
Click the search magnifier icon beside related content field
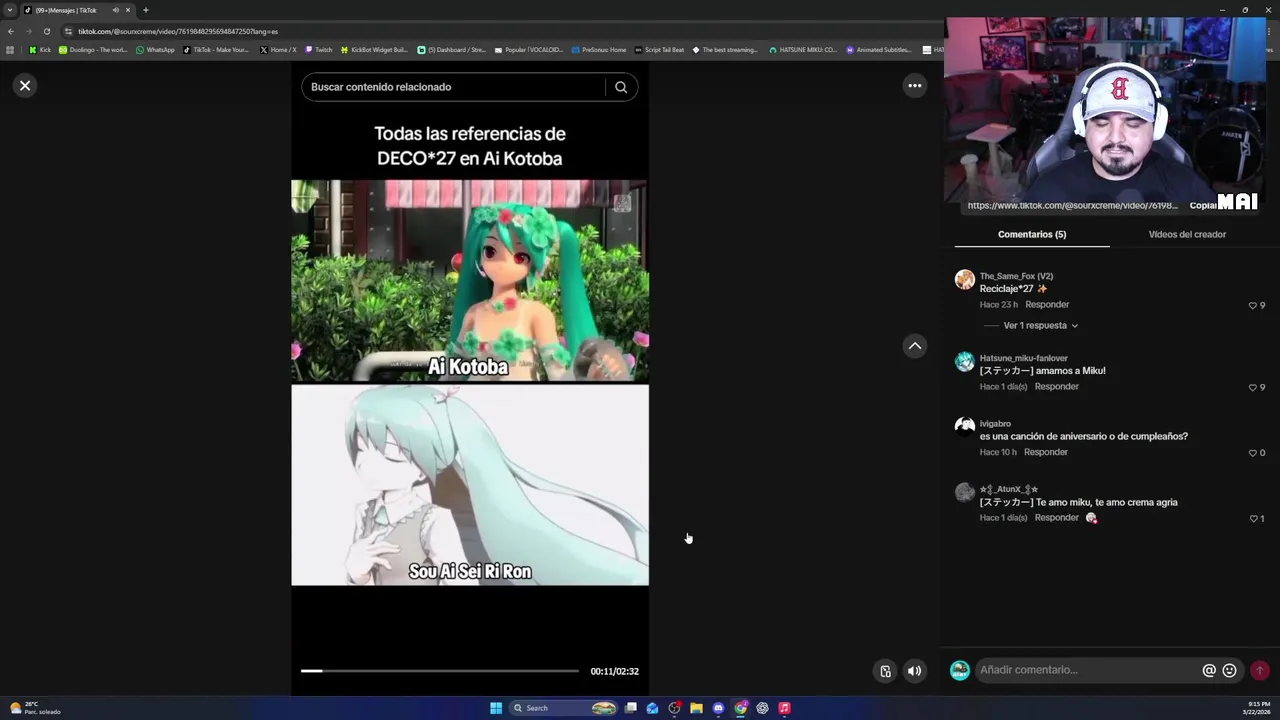621,87
